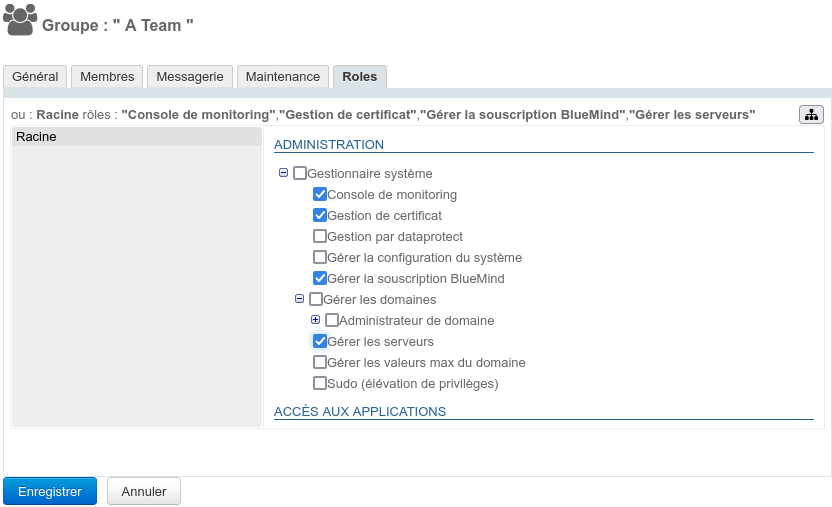
Task: Open the Membres tab
Action: pyautogui.click(x=107, y=77)
